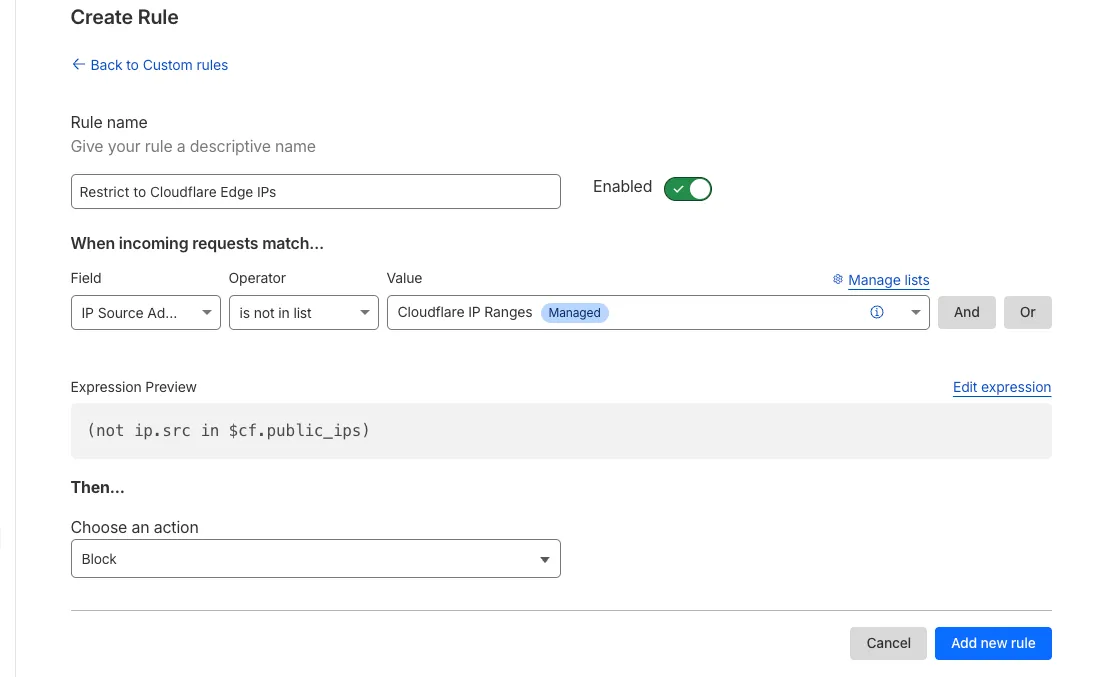This screenshot has width=1102, height=677.
Task: Open the Choose an action dropdown
Action: 315,558
